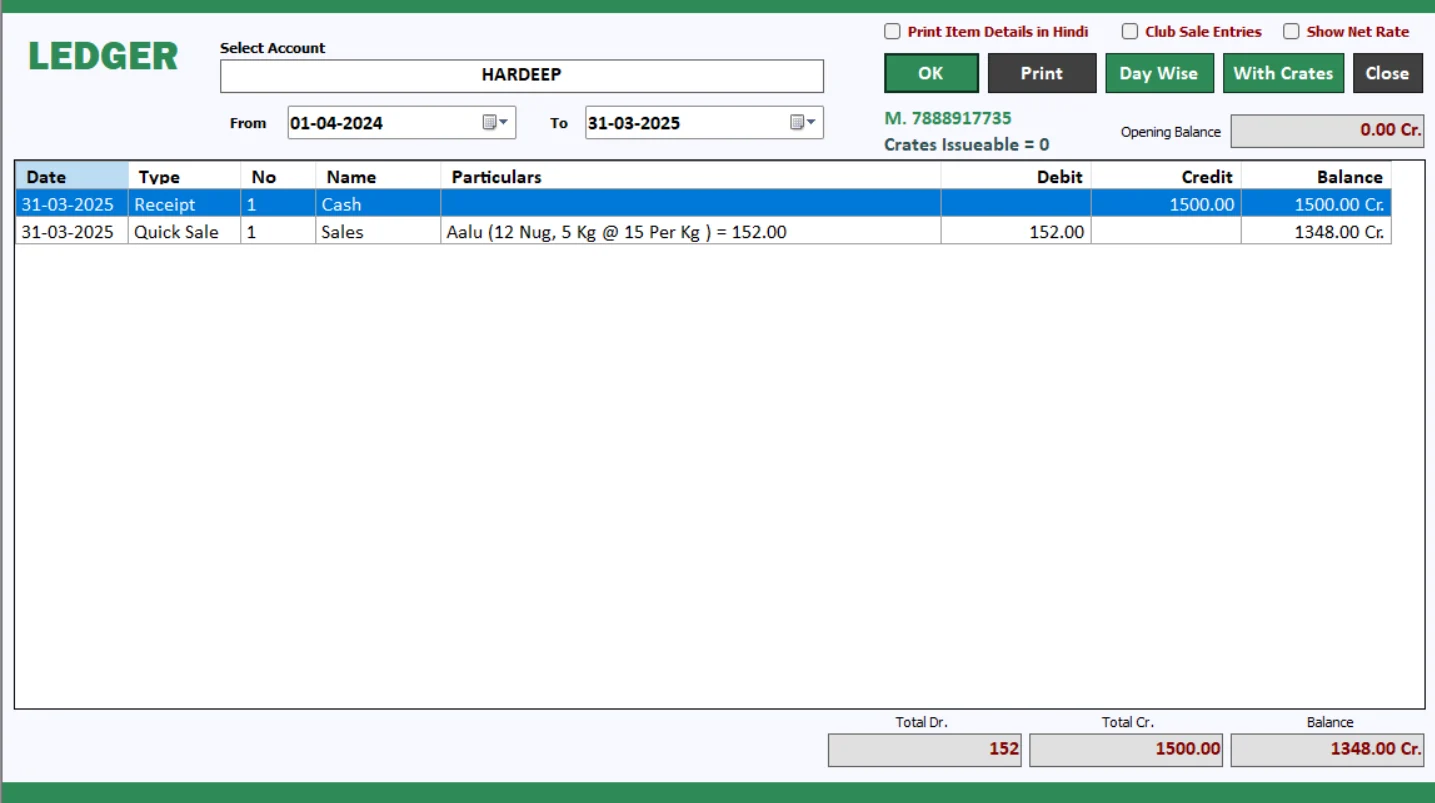The width and height of the screenshot is (1435, 803).
Task: Select the Quick Sale row type cell
Action: pyautogui.click(x=185, y=231)
